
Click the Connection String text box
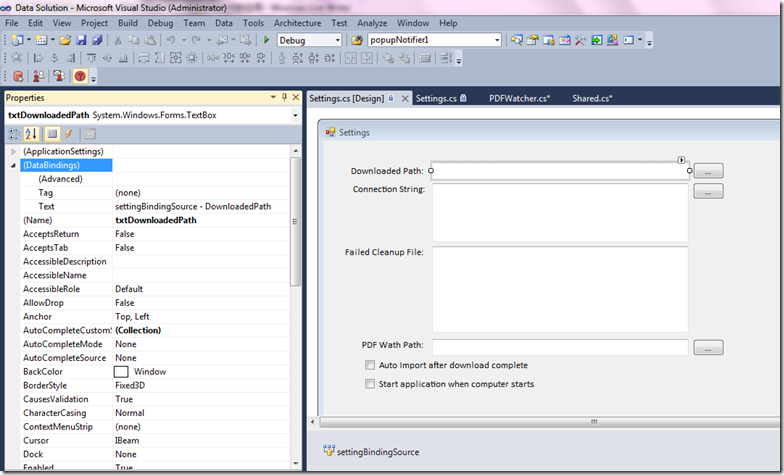coord(560,213)
